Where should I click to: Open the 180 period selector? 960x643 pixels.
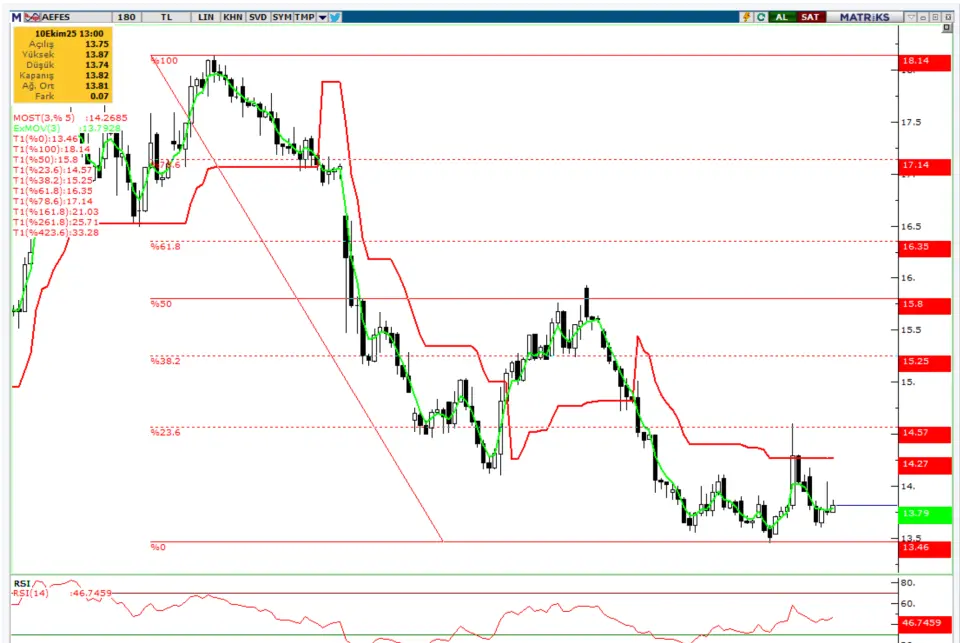click(x=126, y=17)
